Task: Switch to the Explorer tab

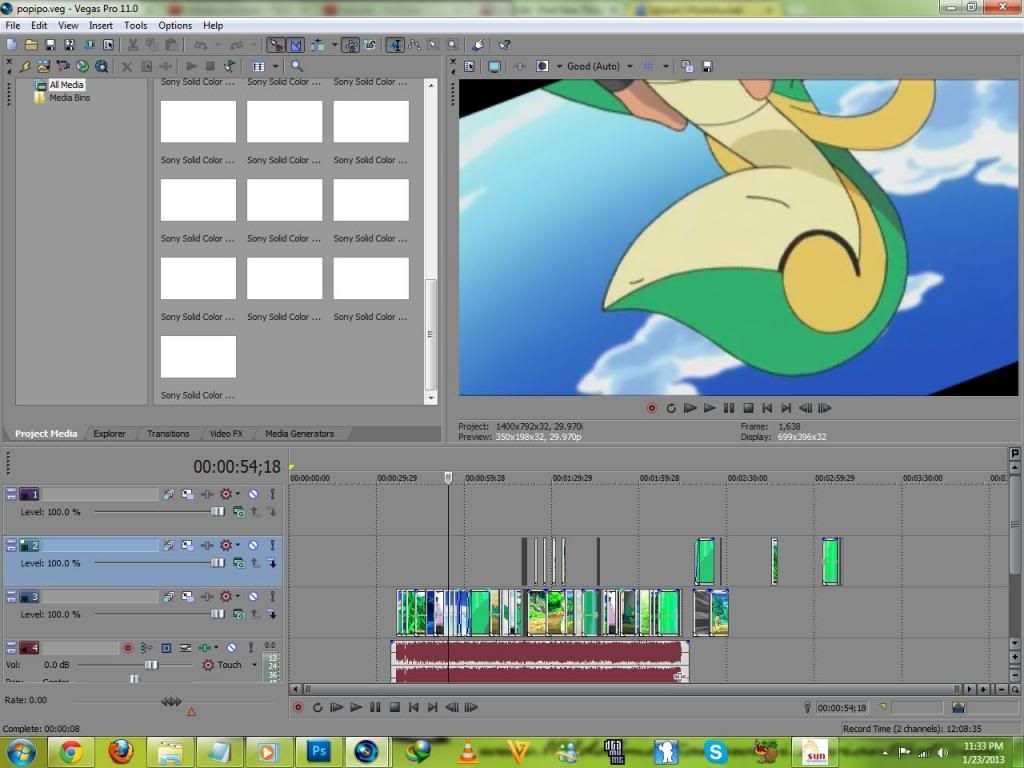Action: (x=109, y=434)
